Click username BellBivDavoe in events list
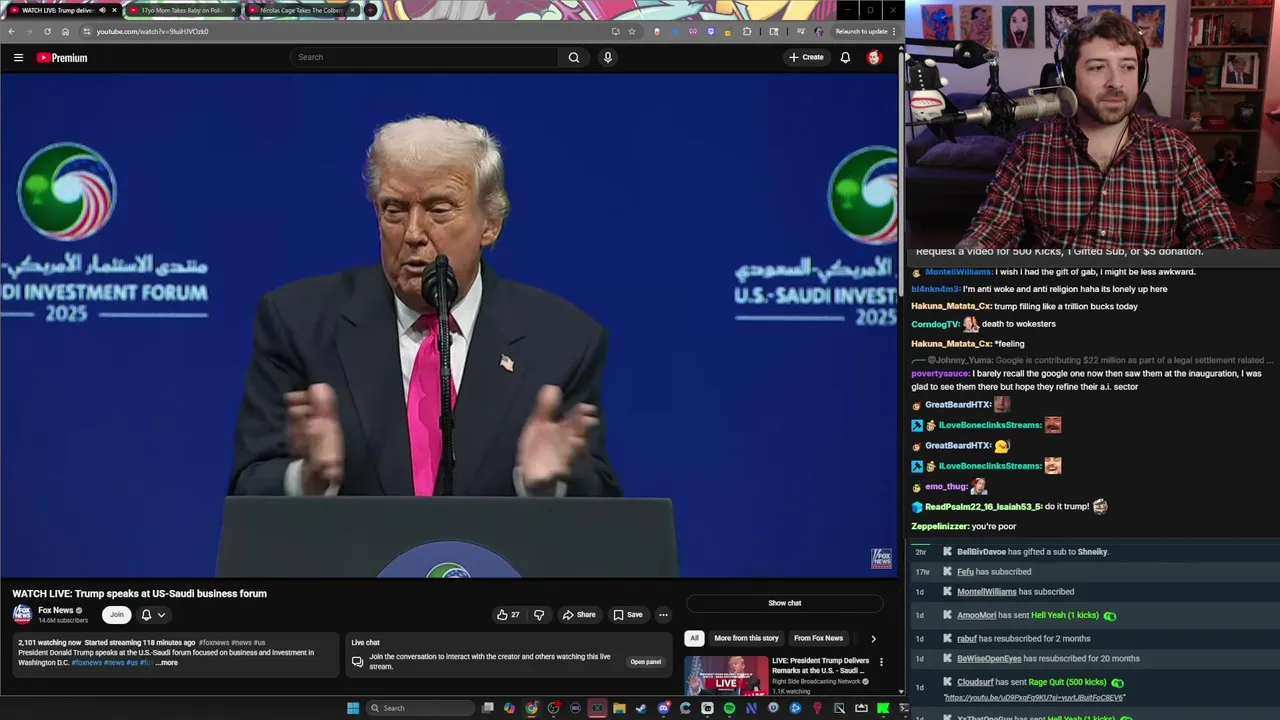The width and height of the screenshot is (1280, 720). (x=981, y=552)
